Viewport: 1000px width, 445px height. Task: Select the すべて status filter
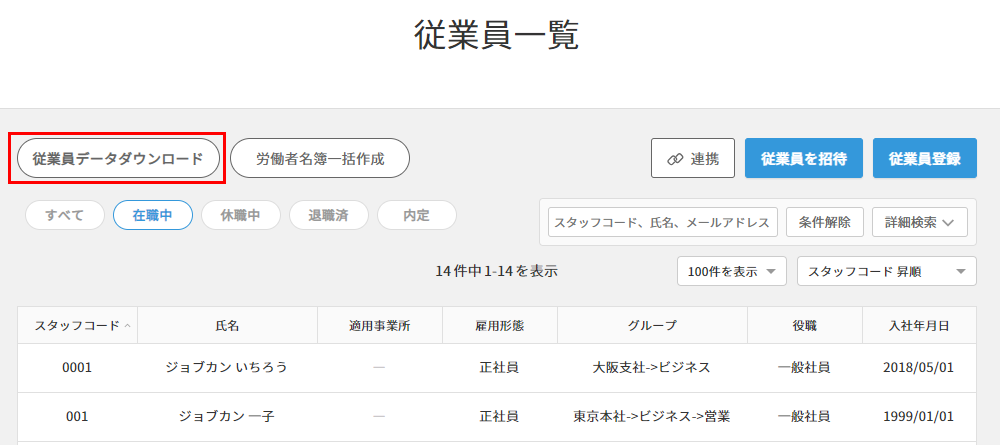tap(65, 215)
